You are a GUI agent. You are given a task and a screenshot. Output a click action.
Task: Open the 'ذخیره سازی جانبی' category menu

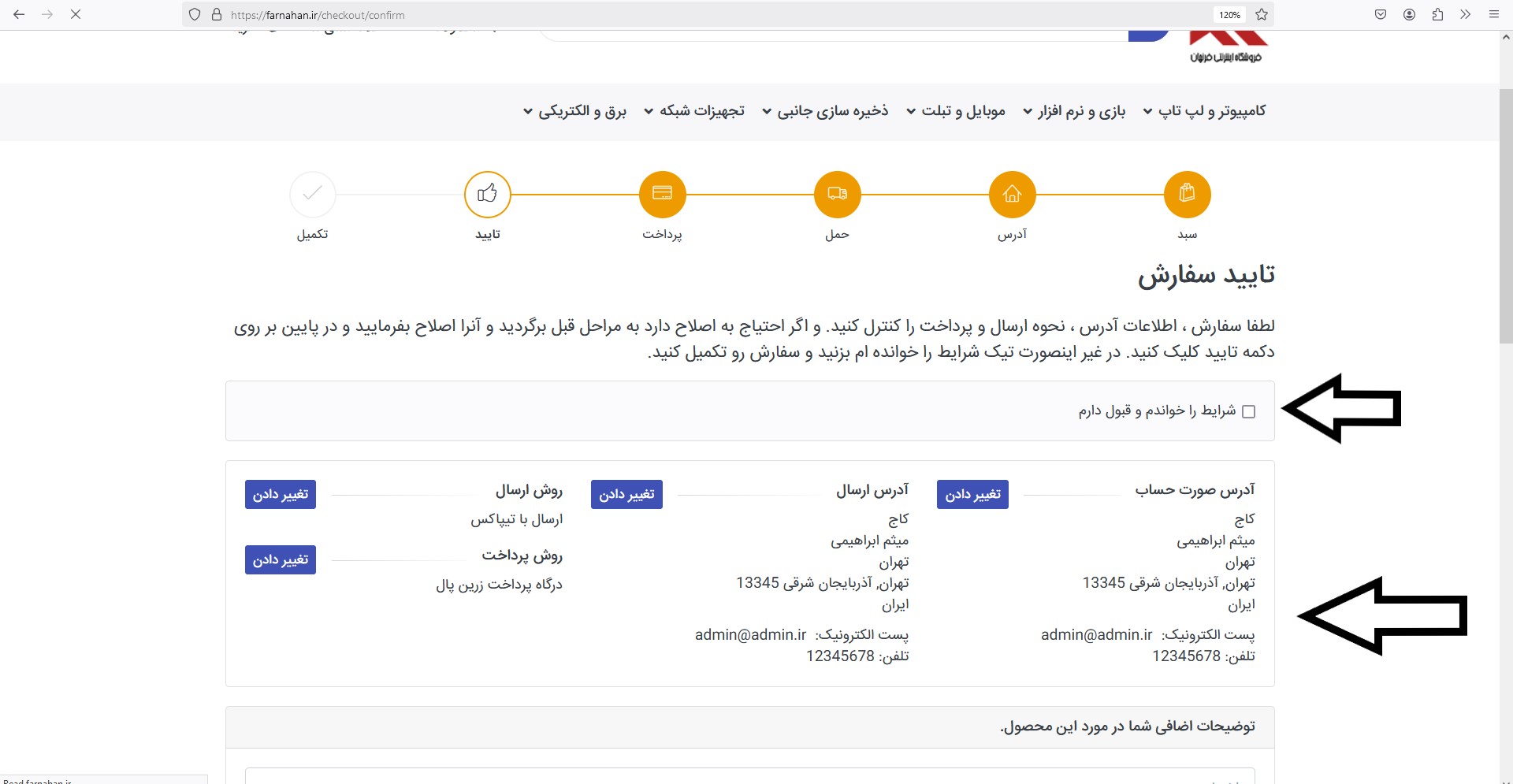824,111
